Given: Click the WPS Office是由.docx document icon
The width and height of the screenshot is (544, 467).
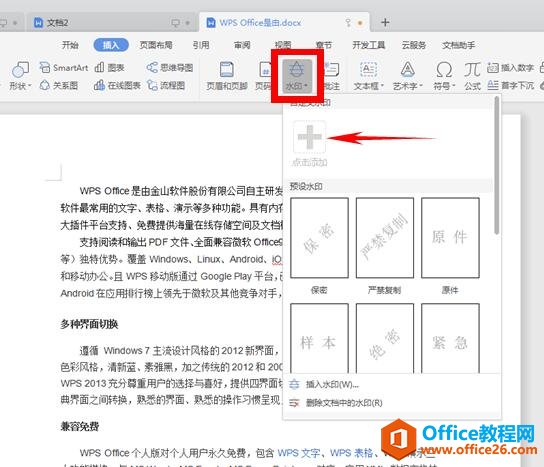Looking at the screenshot, I should pos(211,23).
